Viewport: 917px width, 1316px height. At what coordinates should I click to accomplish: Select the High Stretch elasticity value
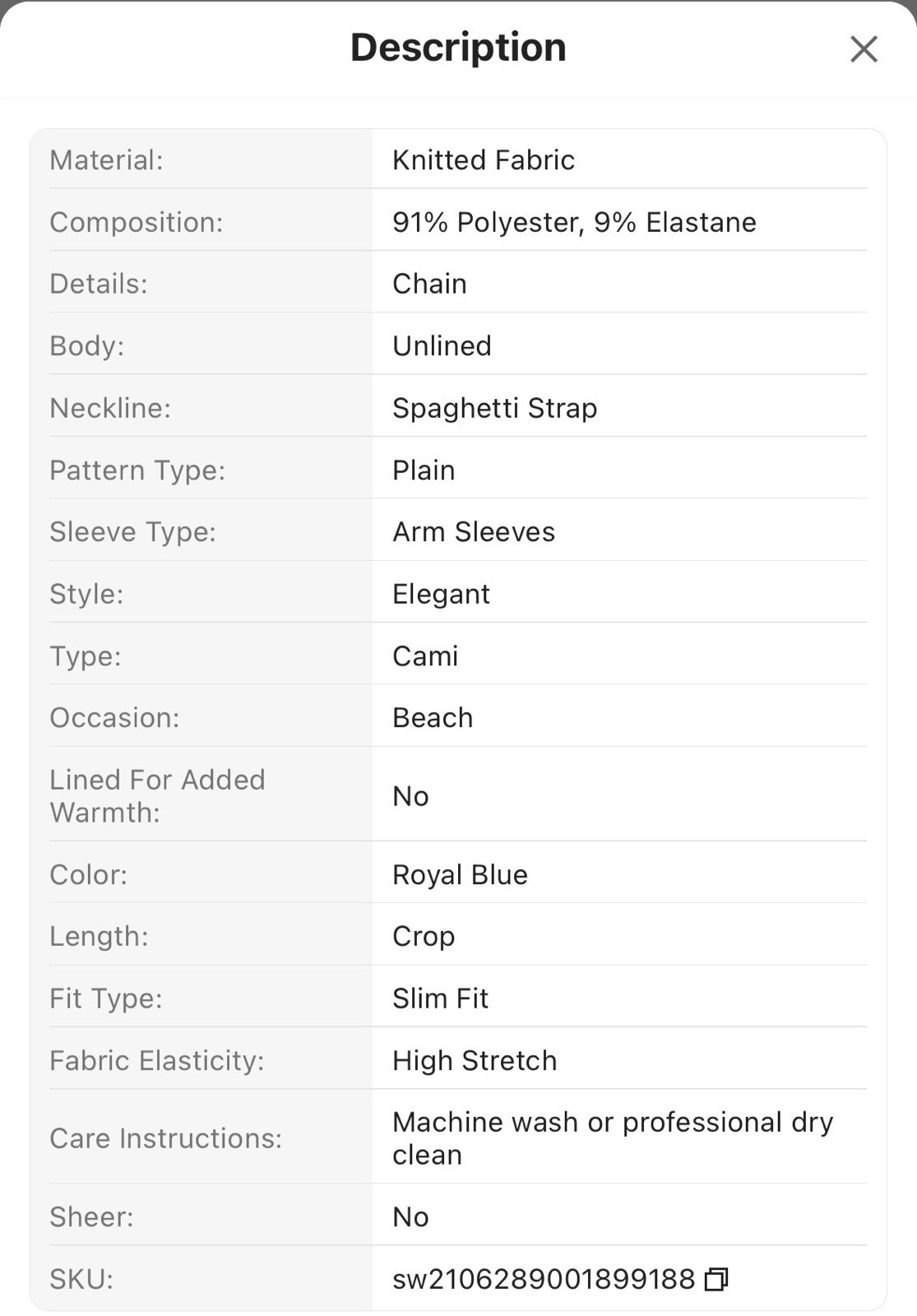pos(475,1060)
